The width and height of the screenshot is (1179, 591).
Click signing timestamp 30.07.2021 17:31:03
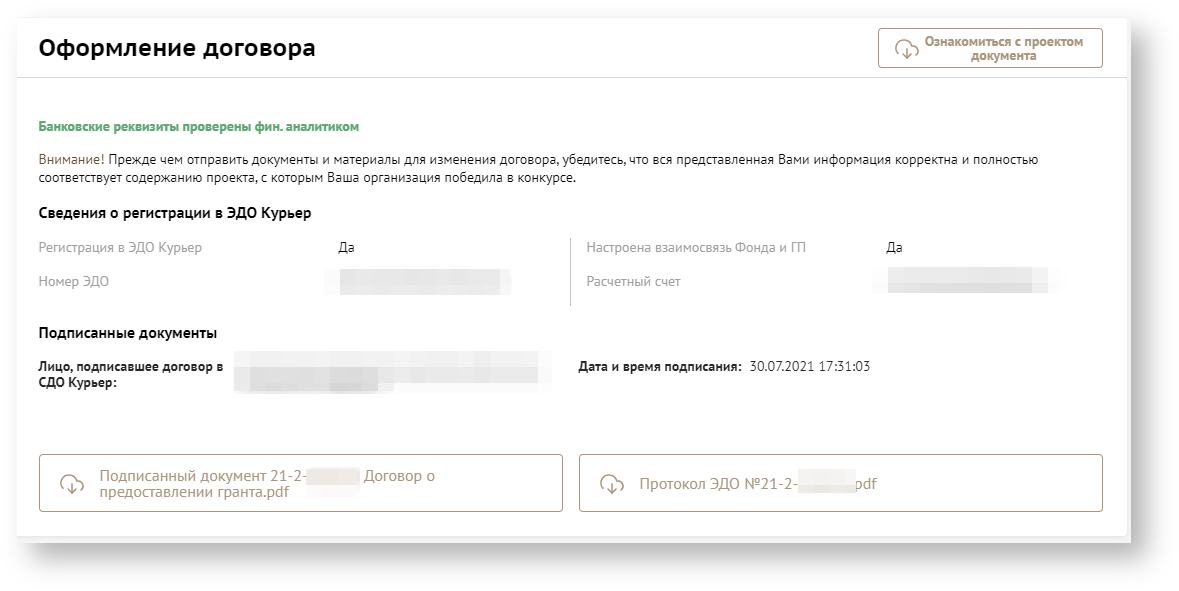809,366
